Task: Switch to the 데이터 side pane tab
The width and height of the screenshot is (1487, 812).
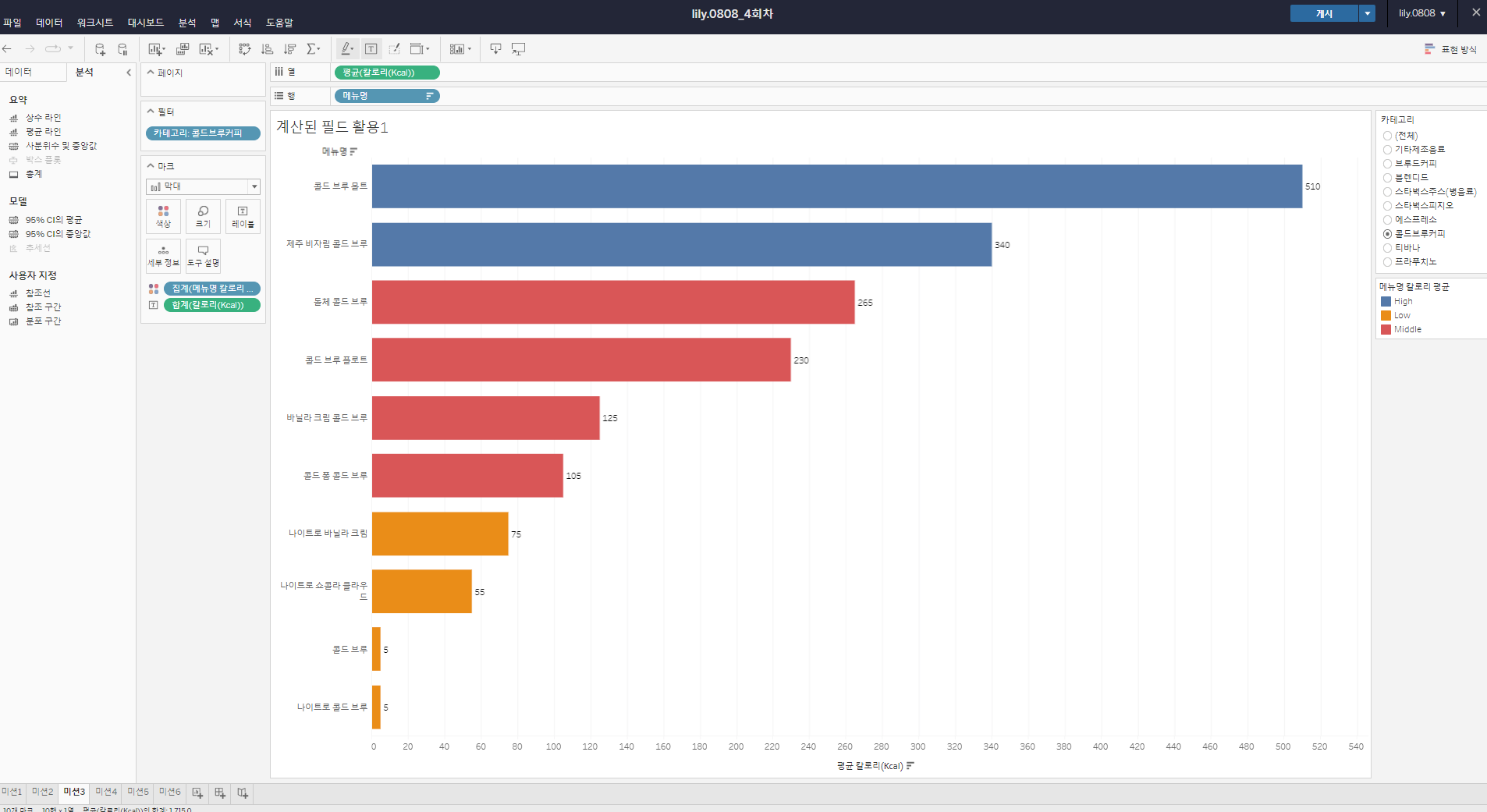Action: point(34,72)
